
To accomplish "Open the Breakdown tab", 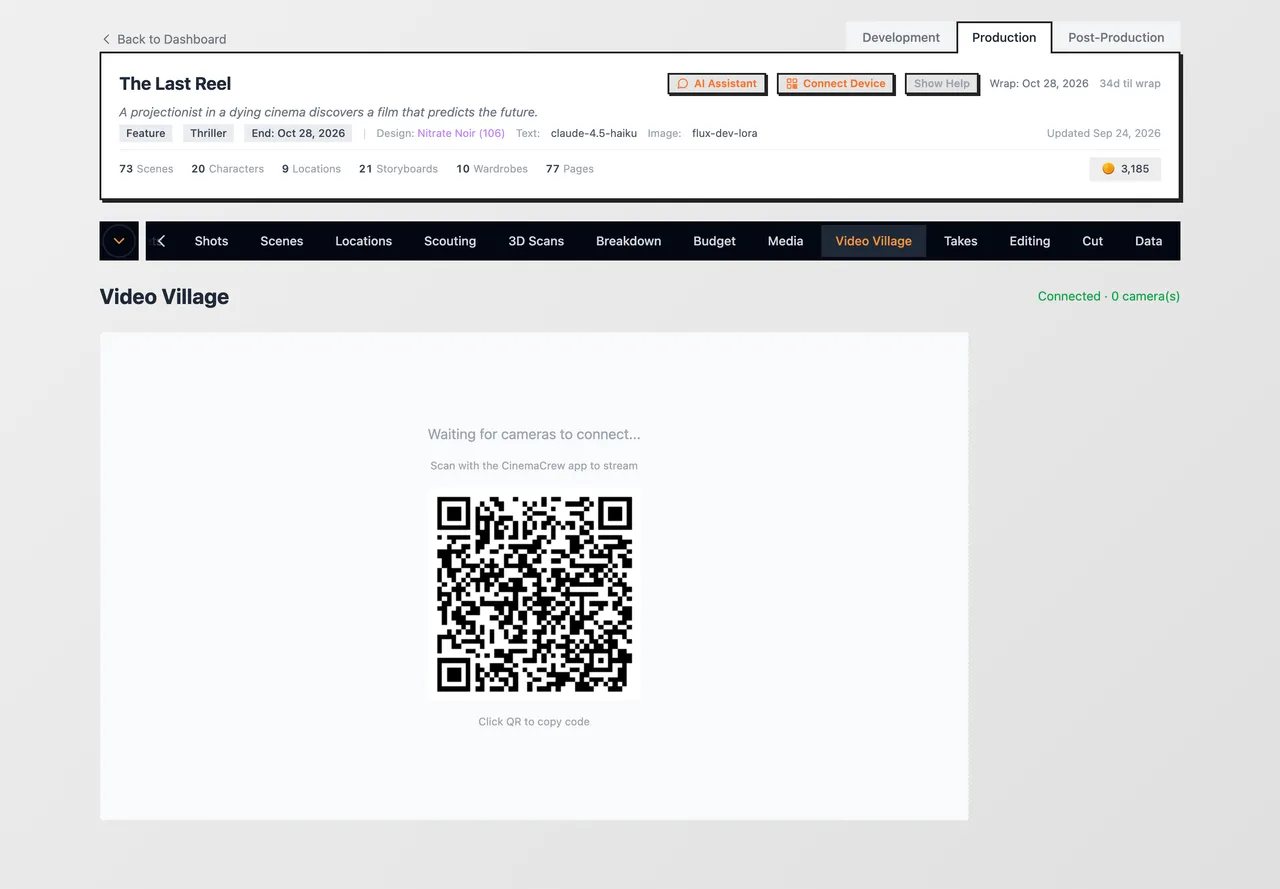I will click(628, 241).
